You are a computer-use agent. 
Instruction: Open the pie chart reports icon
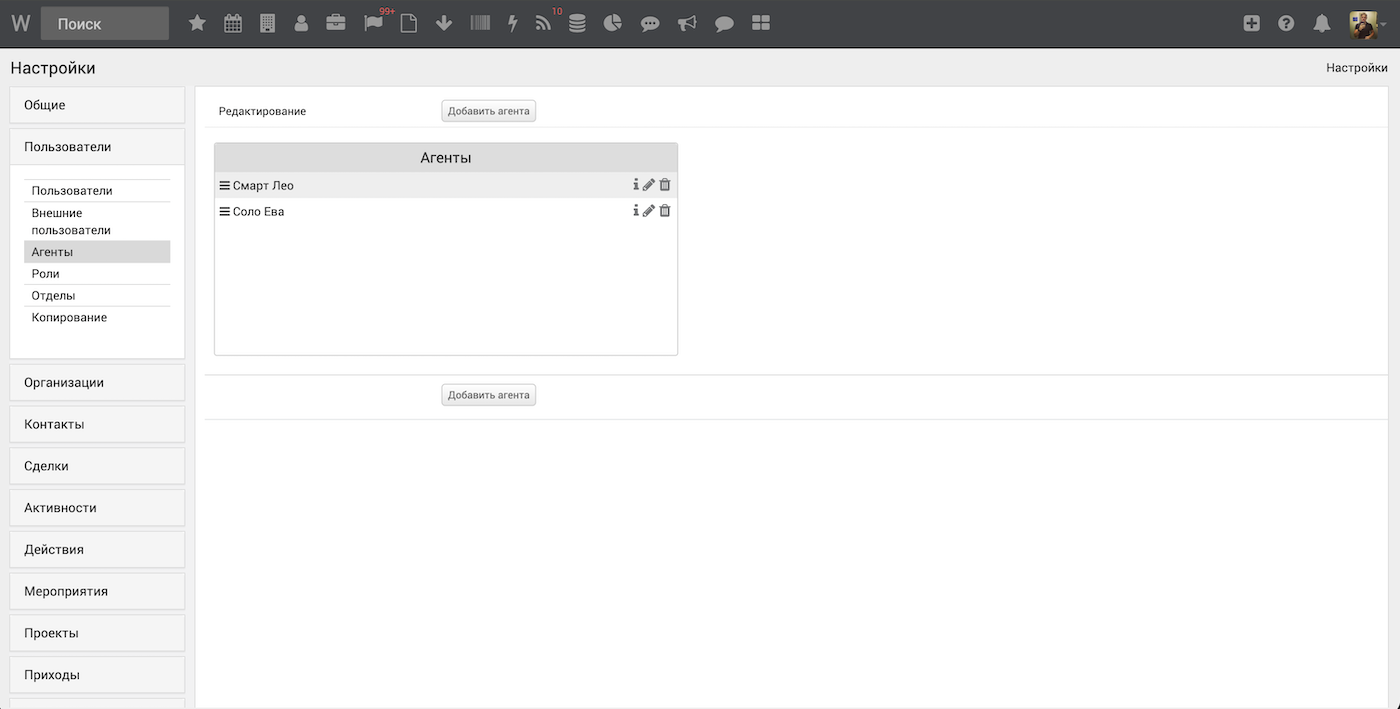tap(614, 23)
